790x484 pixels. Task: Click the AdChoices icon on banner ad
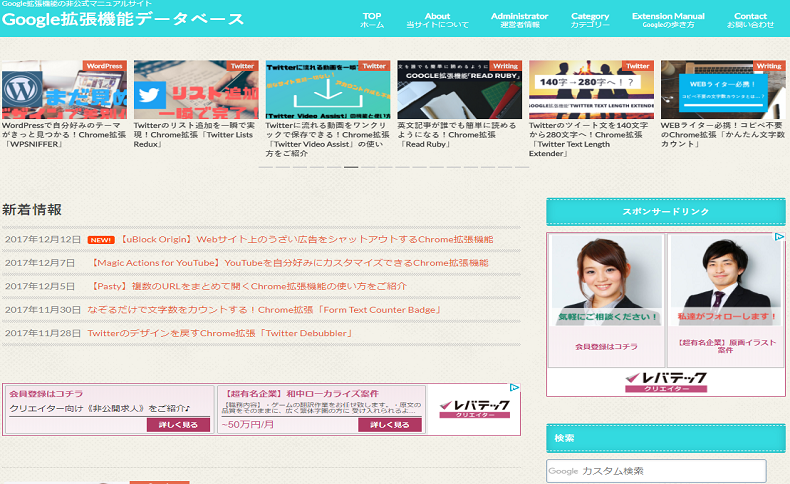(514, 387)
